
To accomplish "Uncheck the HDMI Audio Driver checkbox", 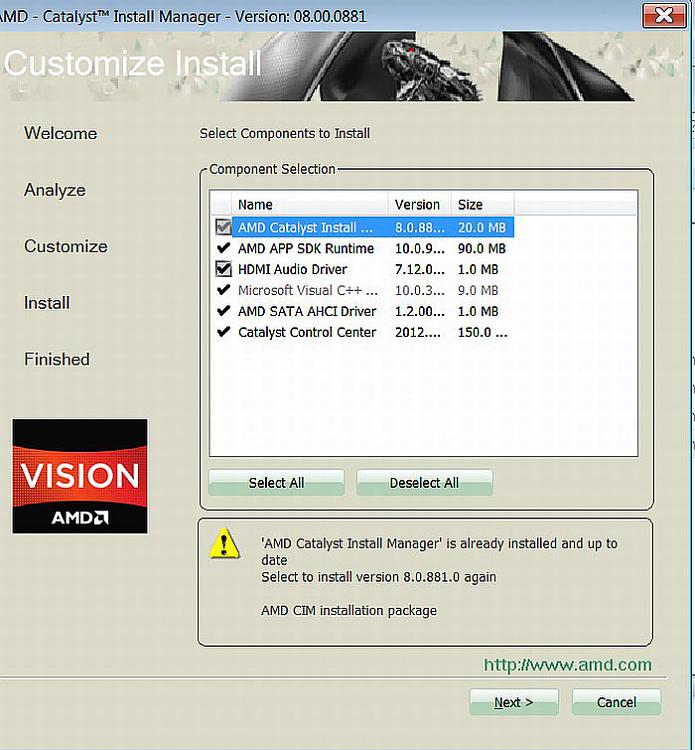I will point(223,269).
